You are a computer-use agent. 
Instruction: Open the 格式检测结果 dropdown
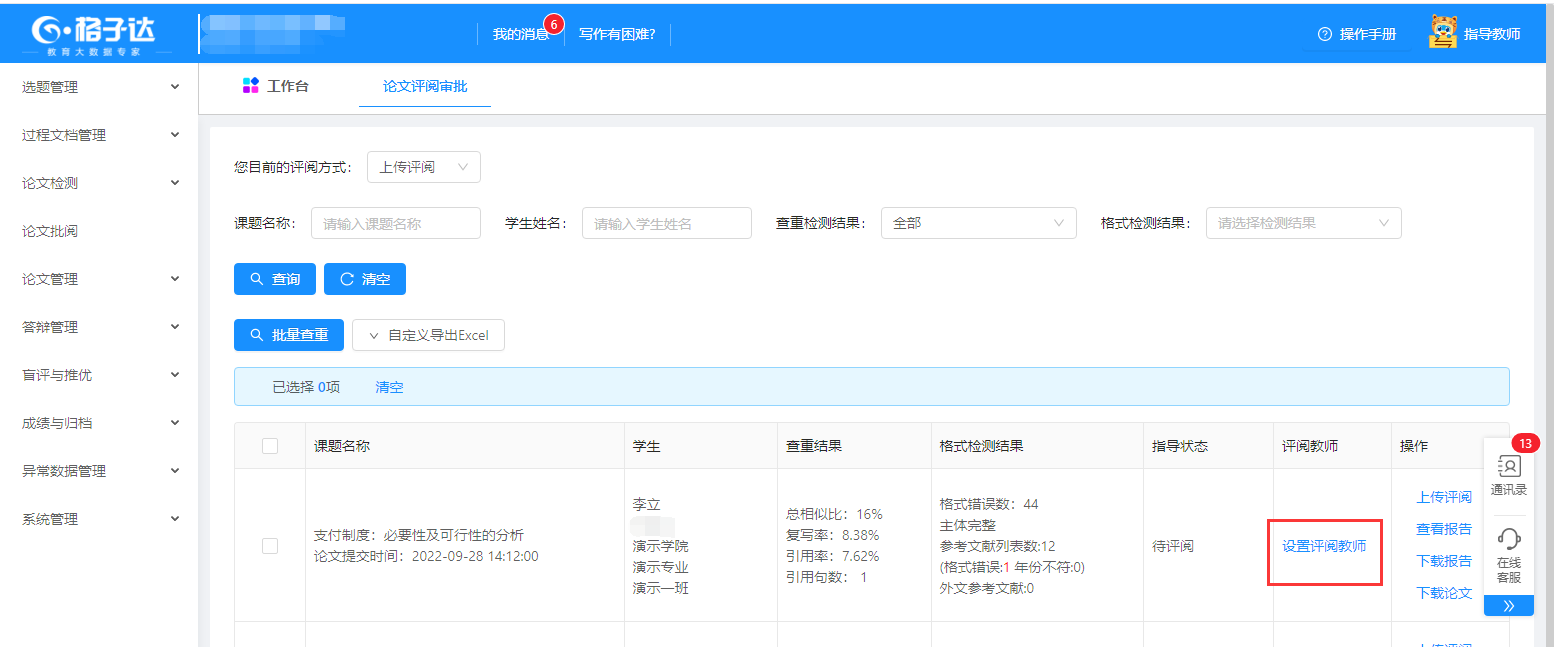point(1302,223)
